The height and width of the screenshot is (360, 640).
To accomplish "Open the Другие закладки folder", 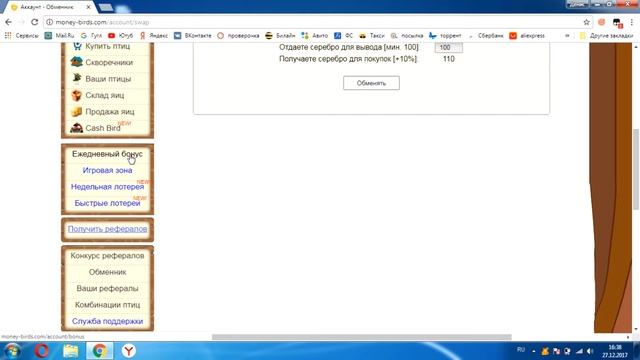I will click(x=607, y=36).
